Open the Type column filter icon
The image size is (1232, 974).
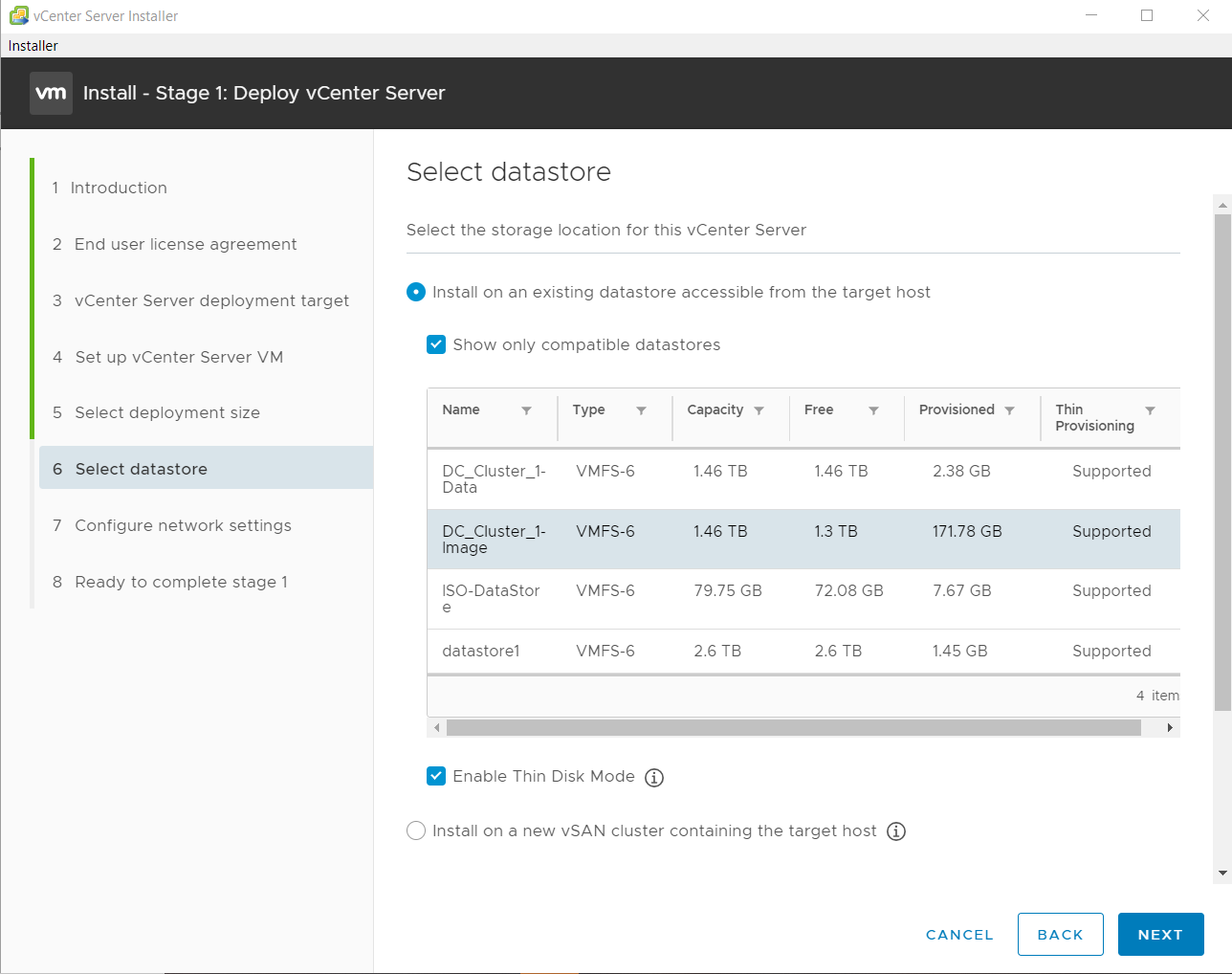click(x=641, y=410)
